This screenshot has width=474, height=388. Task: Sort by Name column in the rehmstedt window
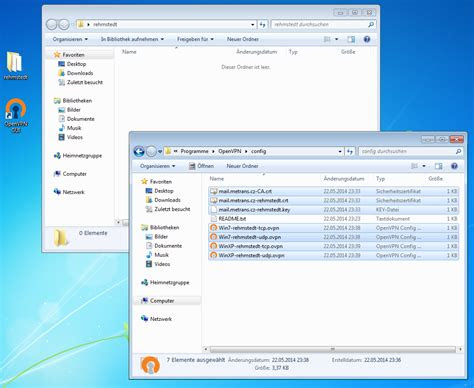[129, 52]
